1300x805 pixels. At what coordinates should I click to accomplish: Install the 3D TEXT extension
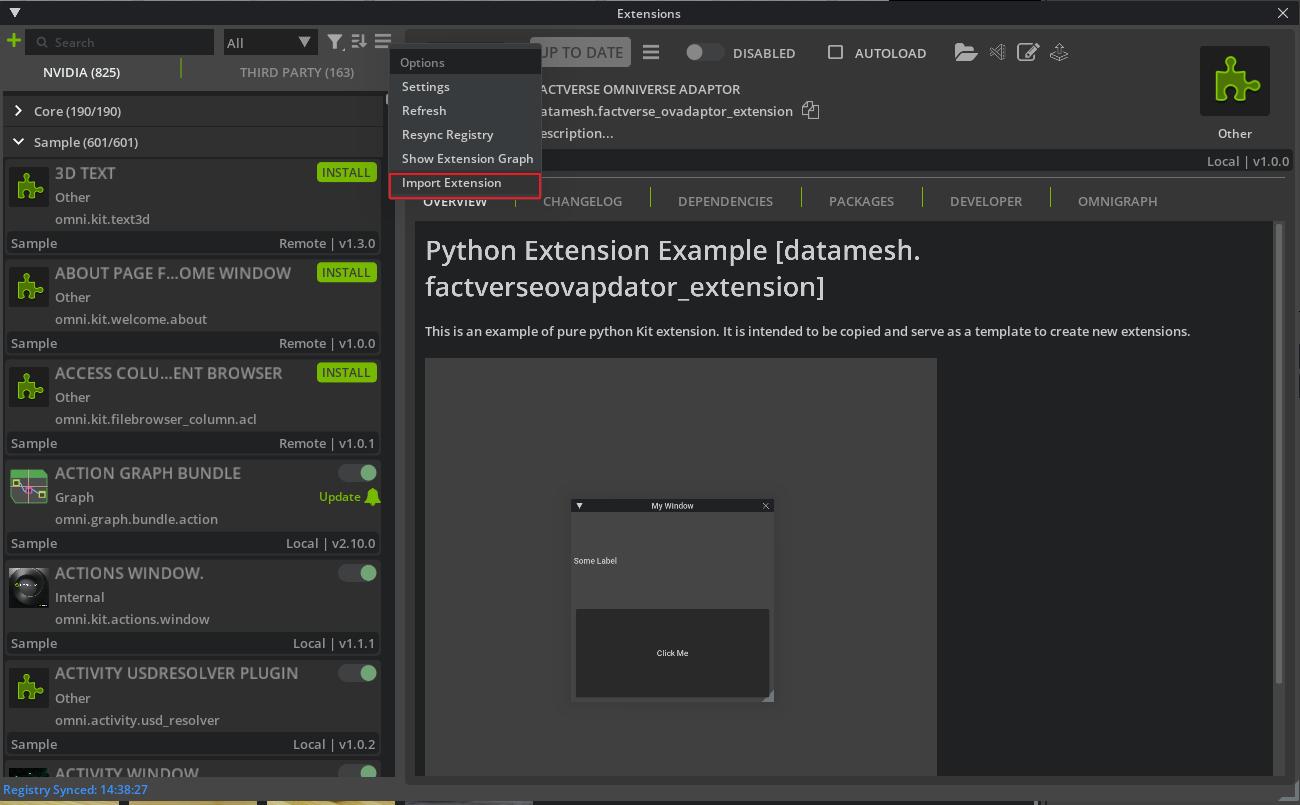346,173
